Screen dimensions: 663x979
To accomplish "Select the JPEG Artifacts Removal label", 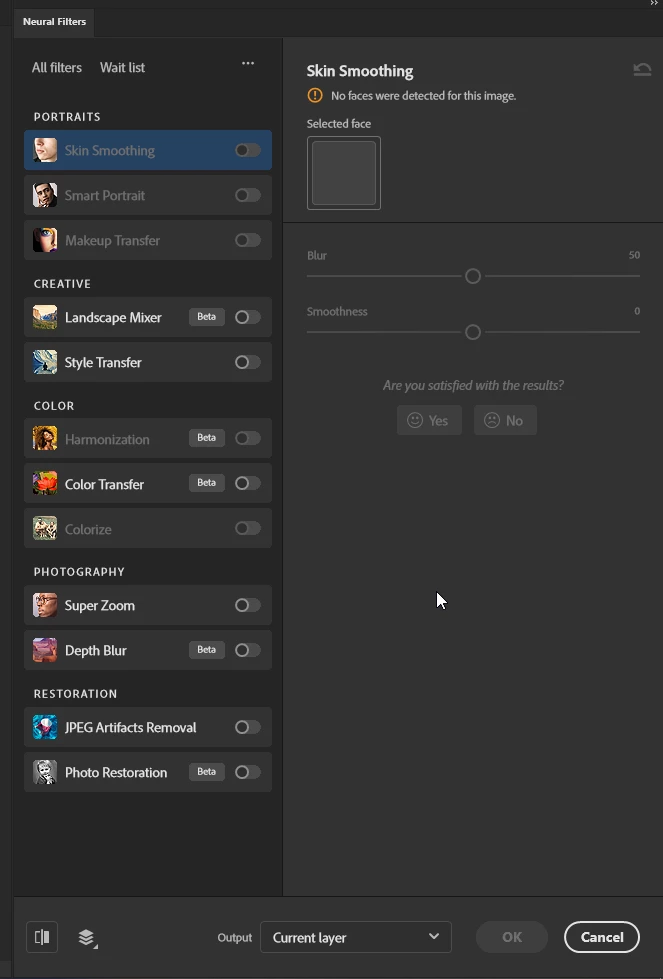I will (130, 727).
